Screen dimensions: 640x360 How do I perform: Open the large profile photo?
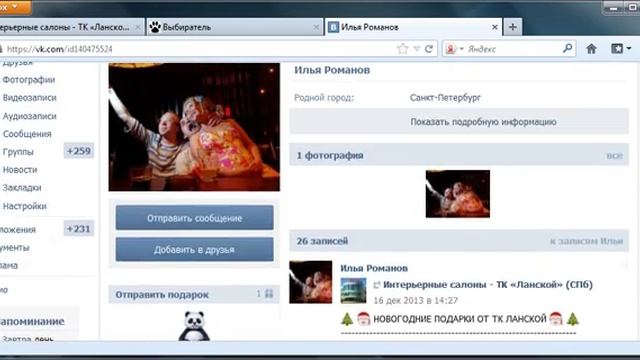194,127
